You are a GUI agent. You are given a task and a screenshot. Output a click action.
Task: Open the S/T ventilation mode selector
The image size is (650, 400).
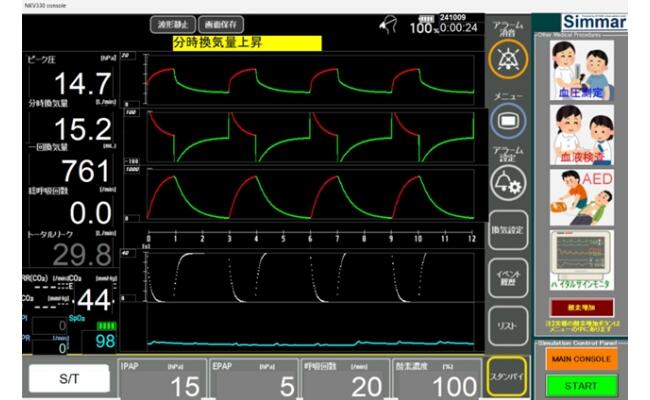[x=69, y=379]
